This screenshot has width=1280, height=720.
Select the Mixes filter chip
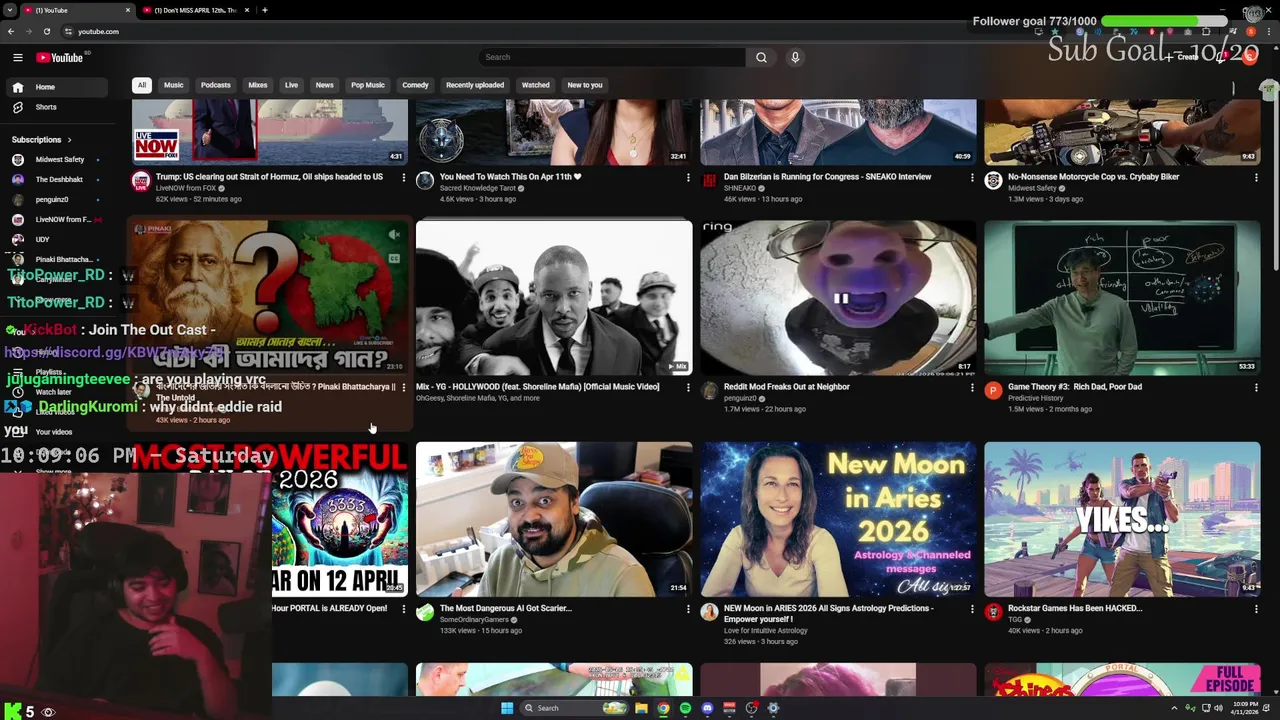pos(258,85)
